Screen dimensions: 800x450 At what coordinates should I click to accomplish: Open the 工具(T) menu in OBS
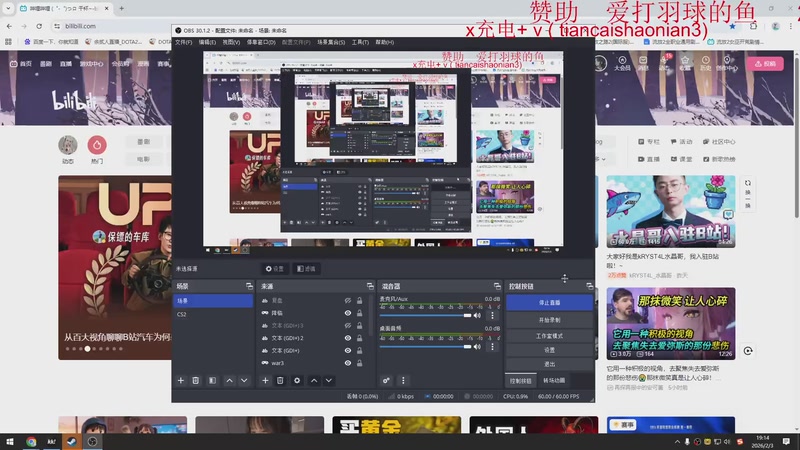point(360,42)
